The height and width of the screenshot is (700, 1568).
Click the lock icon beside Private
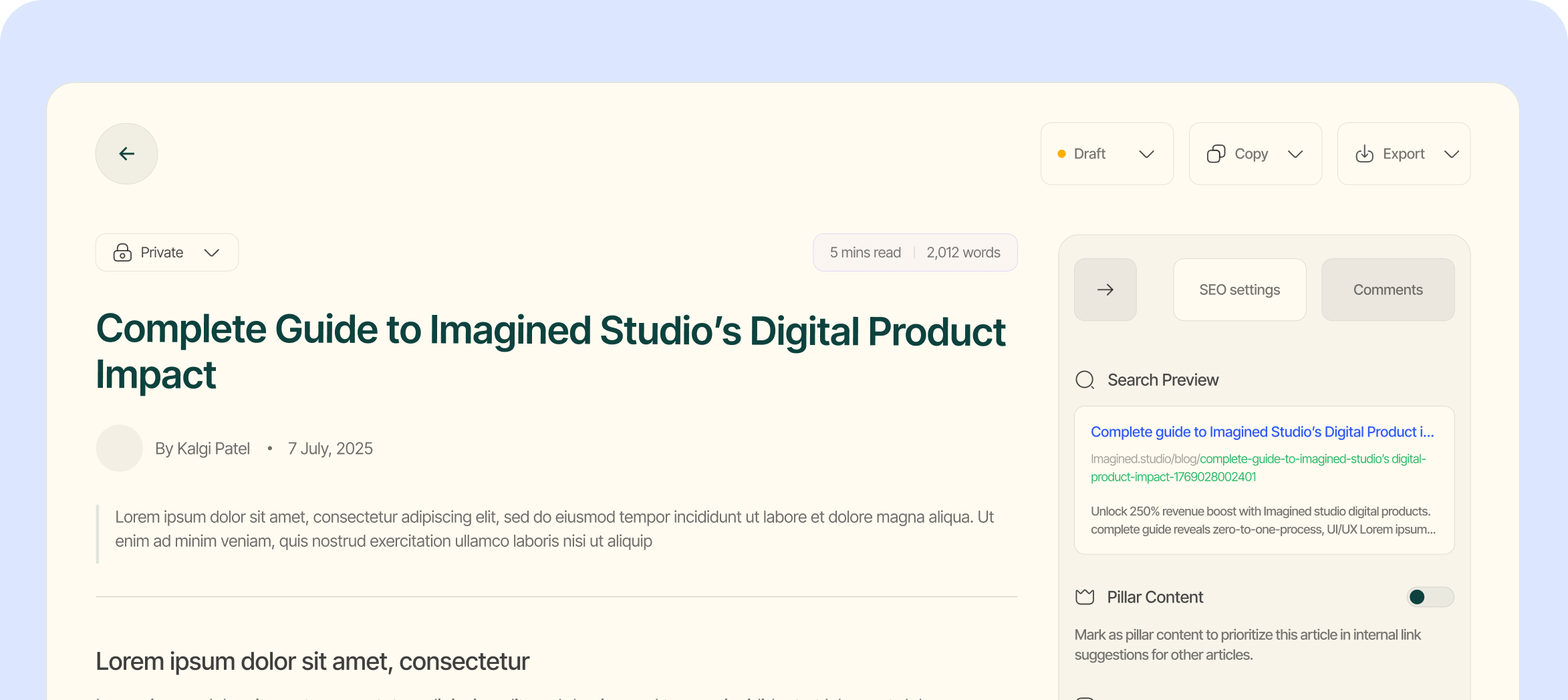pyautogui.click(x=122, y=253)
